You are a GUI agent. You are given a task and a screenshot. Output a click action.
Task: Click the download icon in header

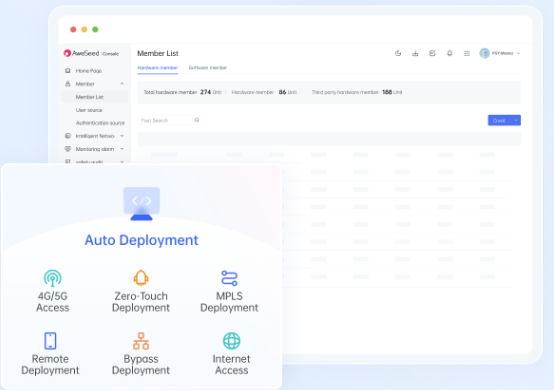coord(415,53)
